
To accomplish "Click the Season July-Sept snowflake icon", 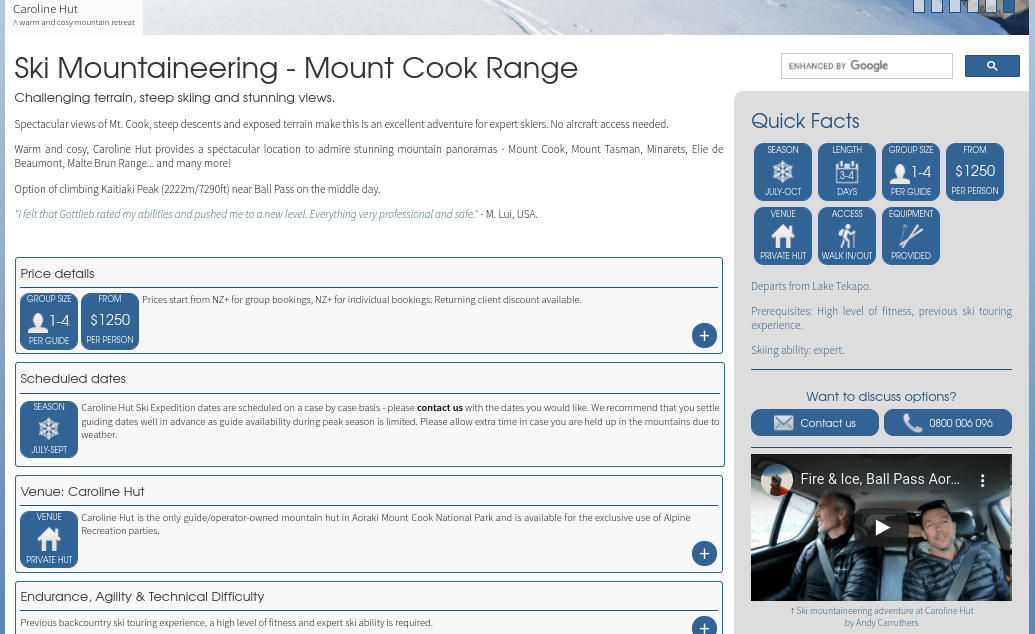I will click(x=49, y=429).
